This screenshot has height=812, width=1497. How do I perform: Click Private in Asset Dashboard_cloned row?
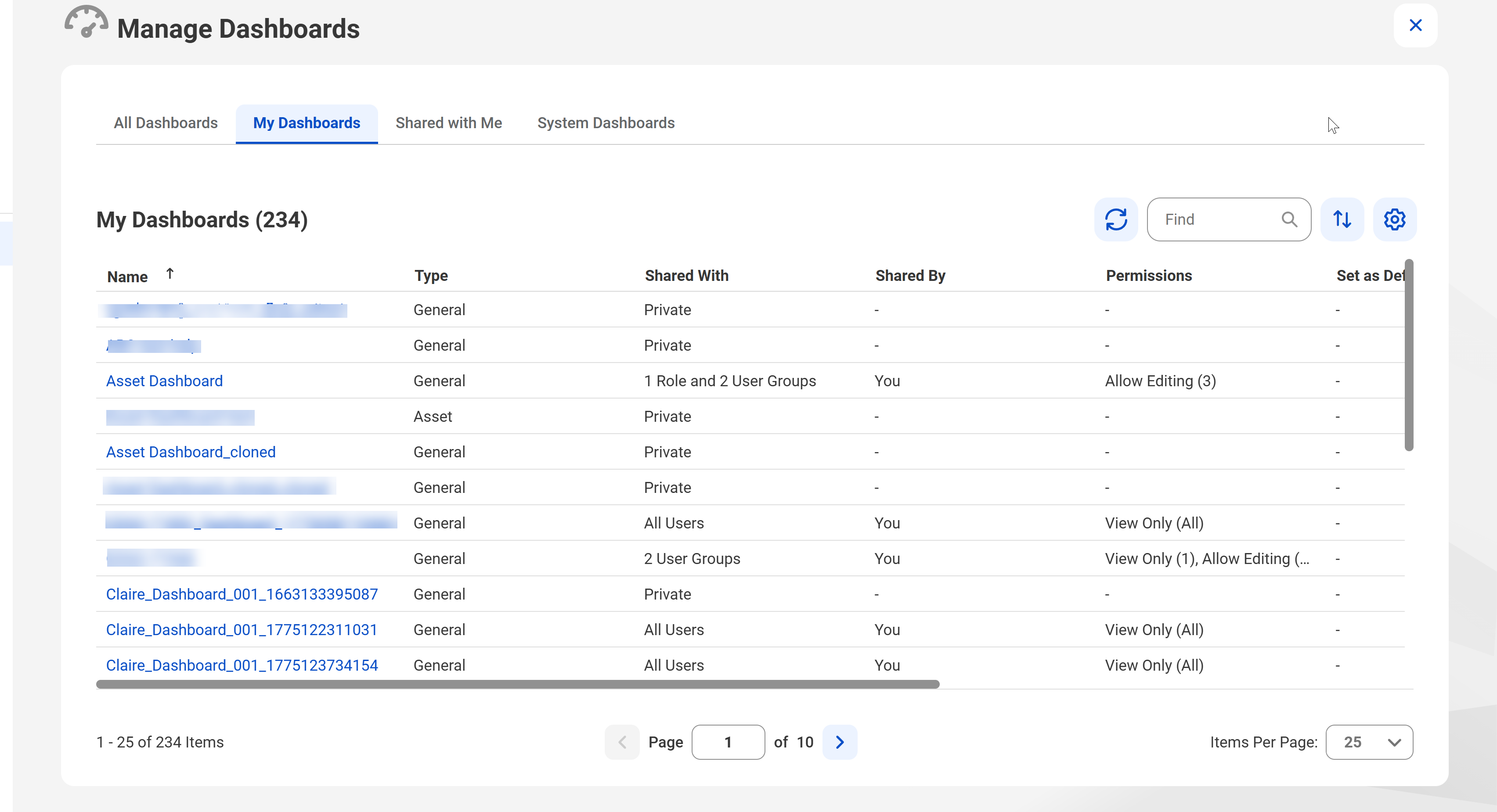click(x=667, y=452)
